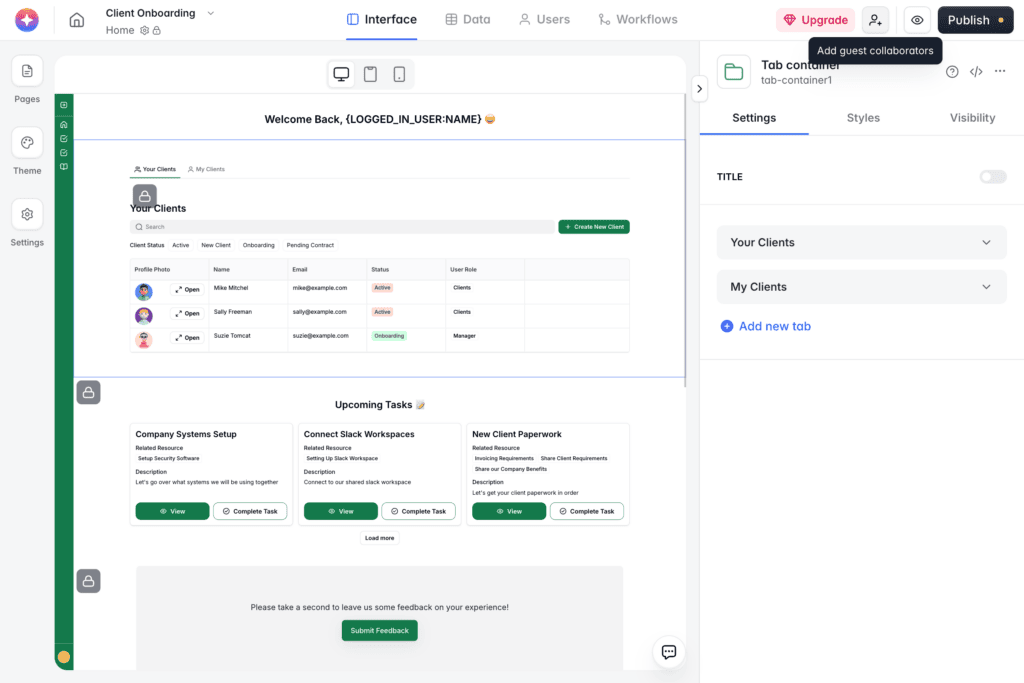Click the book icon in green sidebar

click(63, 167)
